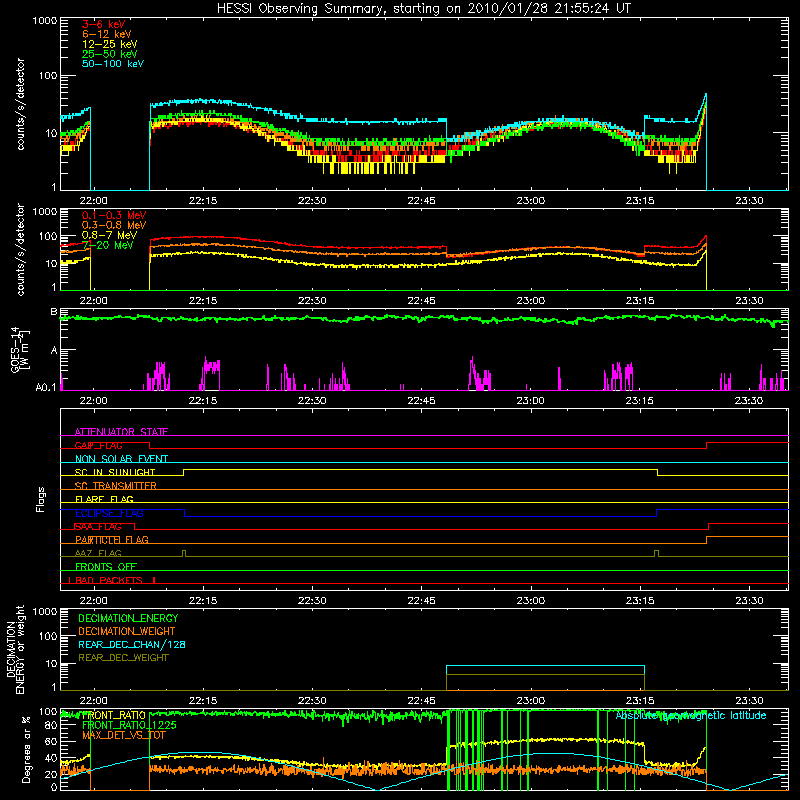Image resolution: width=800 pixels, height=800 pixels.
Task: Select the GAP_FLAG label
Action: pyautogui.click(x=98, y=445)
